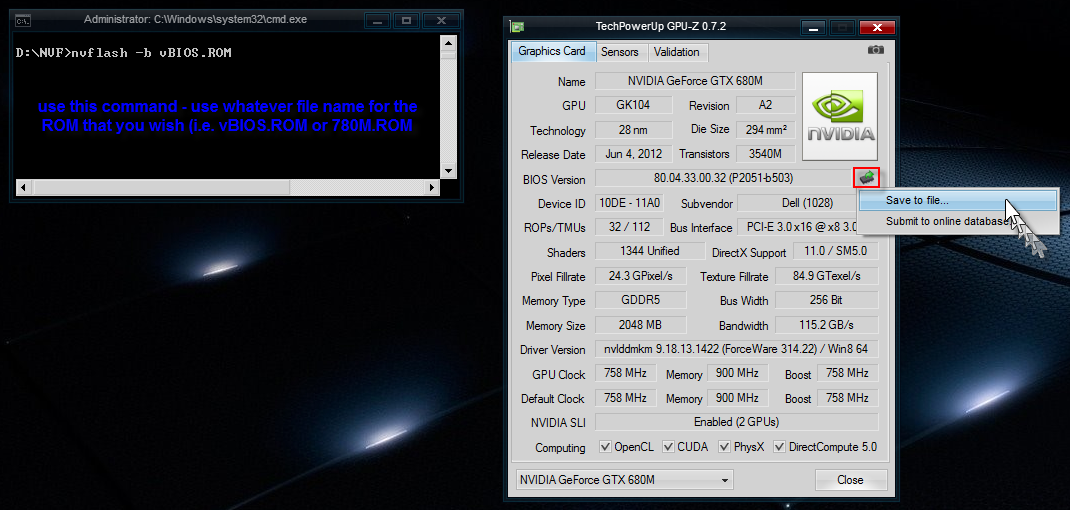The image size is (1070, 510).
Task: Maximize the cmd.exe window
Action: (x=407, y=20)
